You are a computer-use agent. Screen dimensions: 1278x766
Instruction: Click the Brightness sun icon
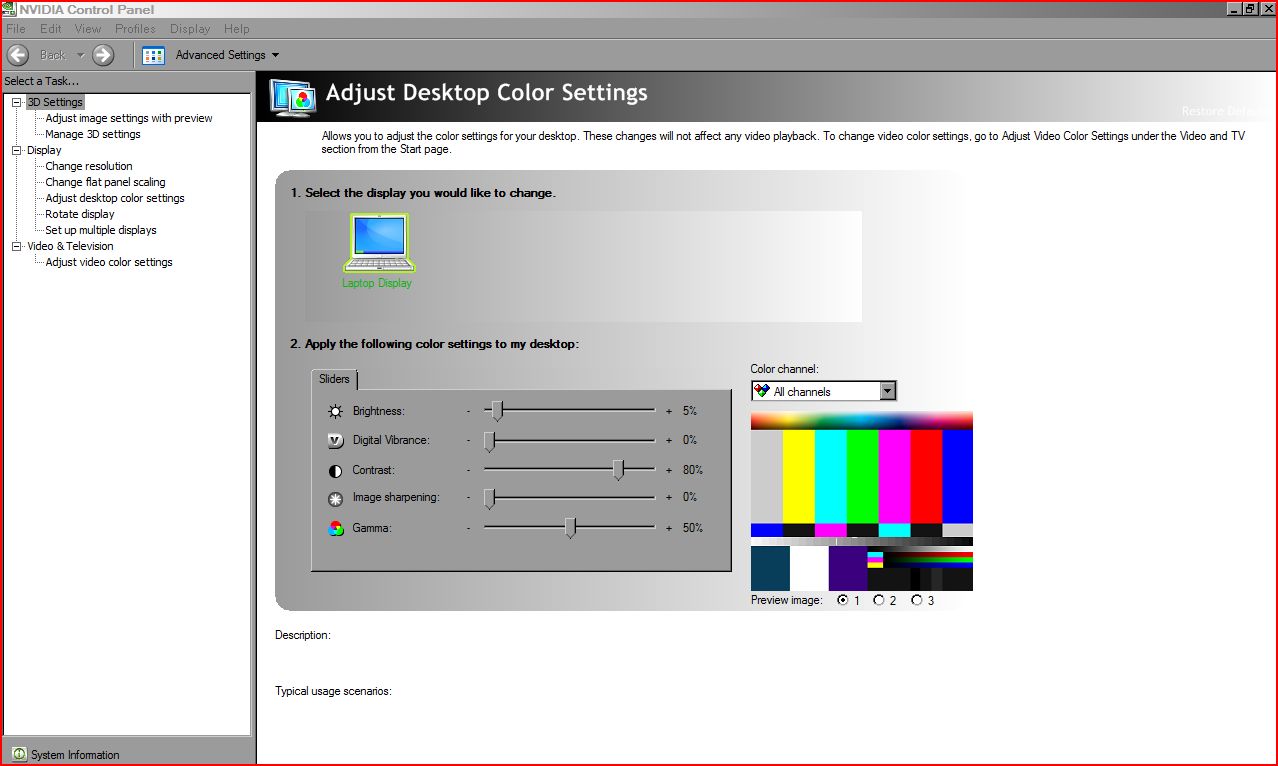(336, 411)
